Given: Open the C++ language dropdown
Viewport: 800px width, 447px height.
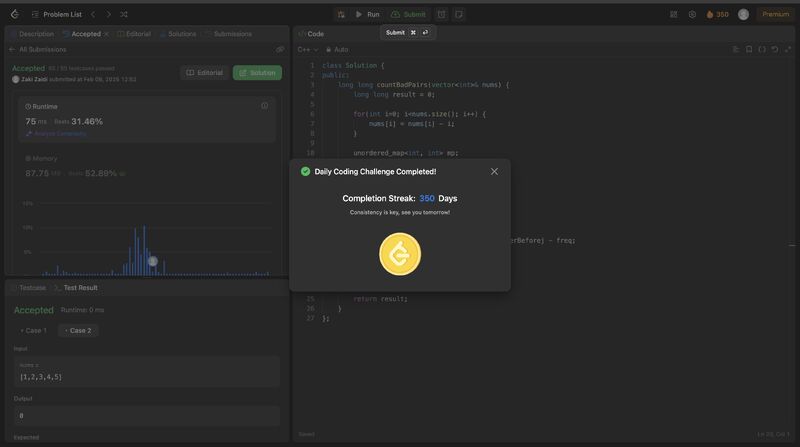Looking at the screenshot, I should pos(308,49).
